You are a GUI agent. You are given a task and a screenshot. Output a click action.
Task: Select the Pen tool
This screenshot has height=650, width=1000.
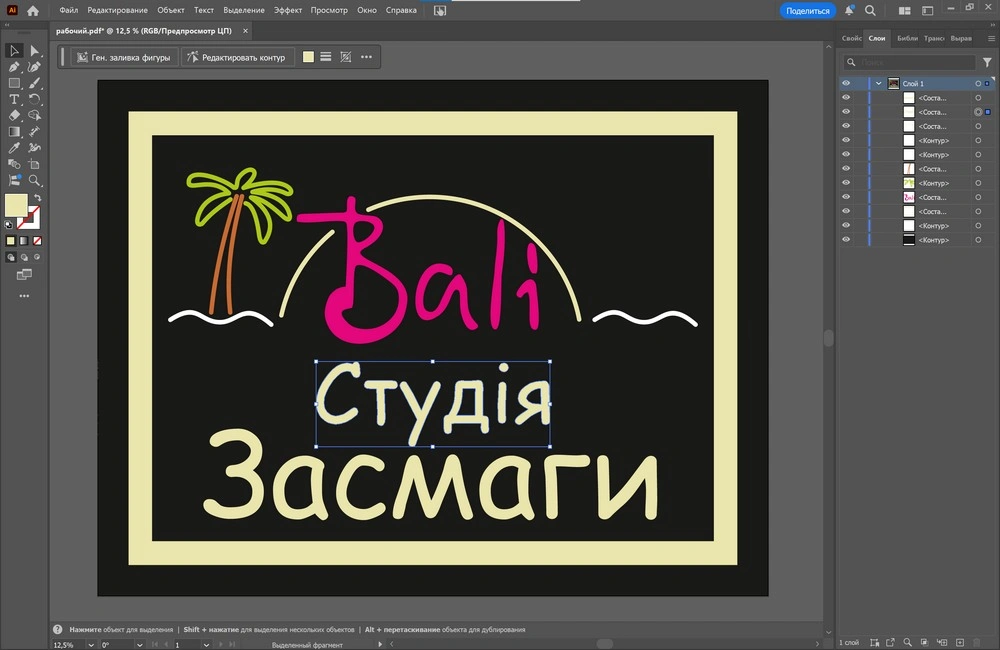click(14, 67)
